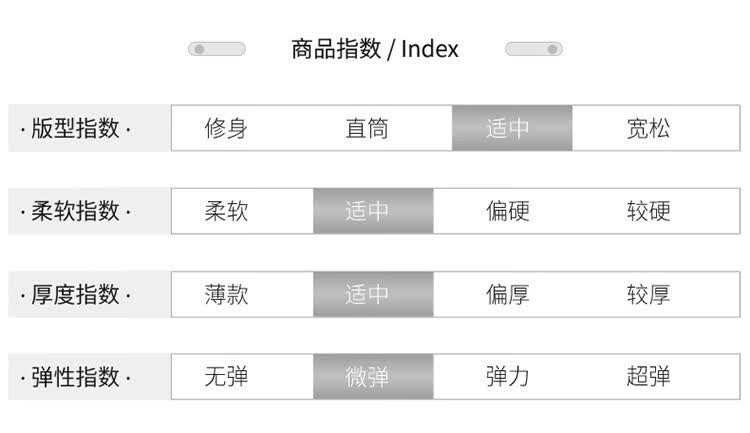Screen dimensions: 750x433
Task: Select 直筒 fit option
Action: point(367,129)
